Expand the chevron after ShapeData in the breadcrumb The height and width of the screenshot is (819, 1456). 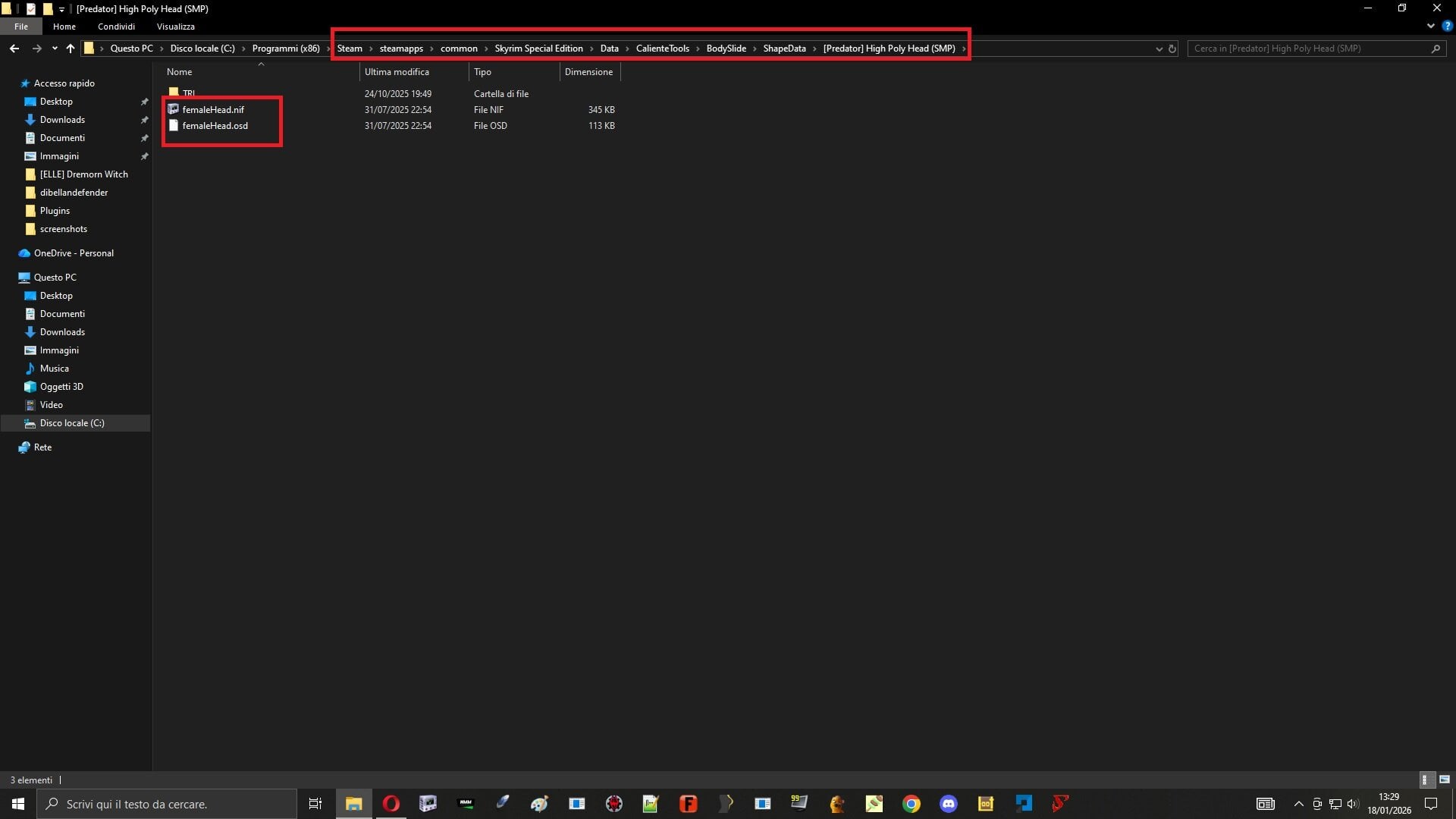814,49
